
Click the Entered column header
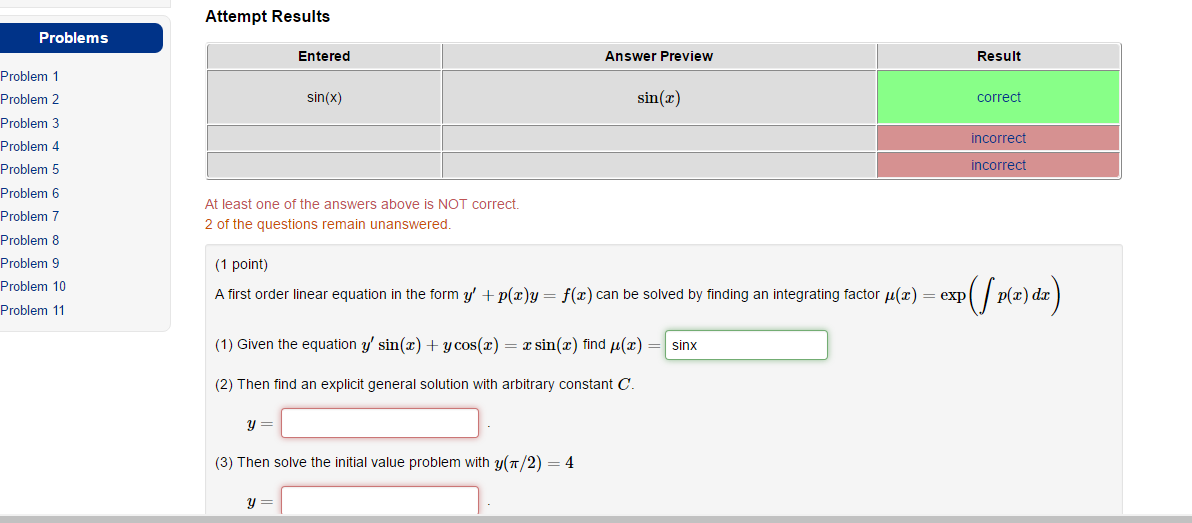(324, 56)
